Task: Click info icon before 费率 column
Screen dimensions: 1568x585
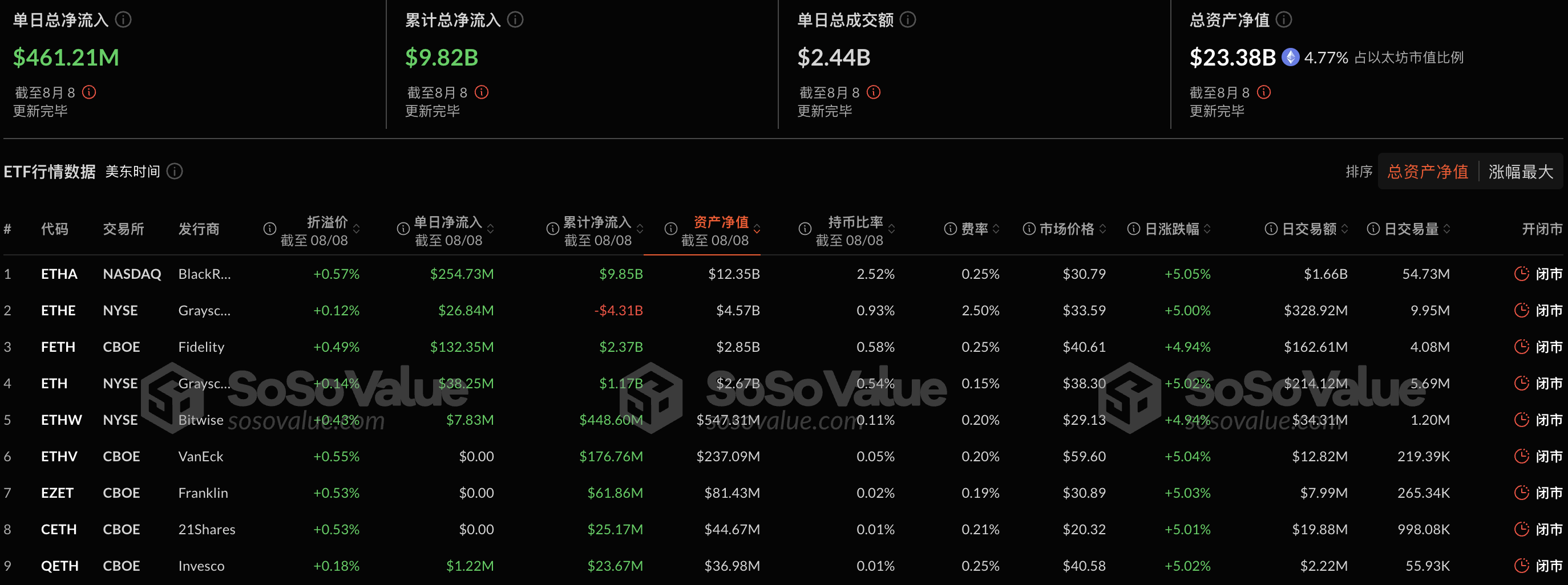Action: [x=950, y=229]
